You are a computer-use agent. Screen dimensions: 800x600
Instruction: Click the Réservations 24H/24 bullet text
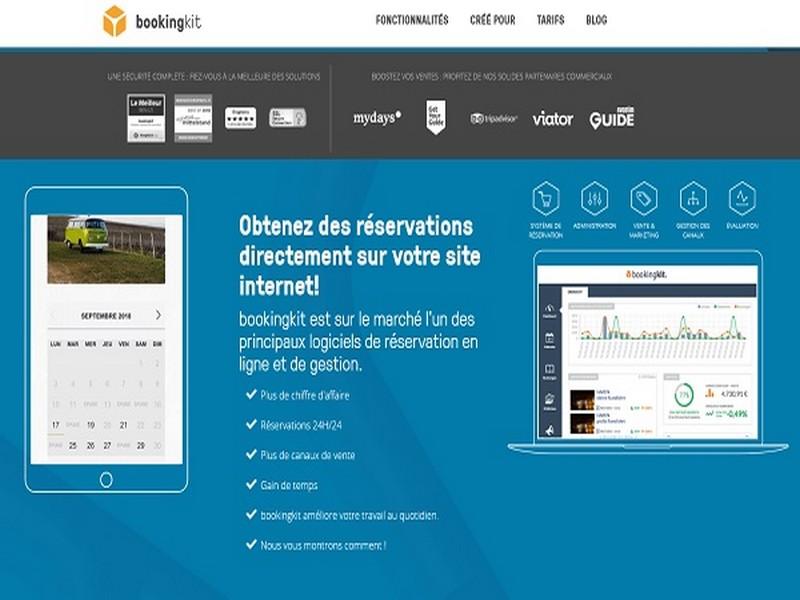pos(301,425)
